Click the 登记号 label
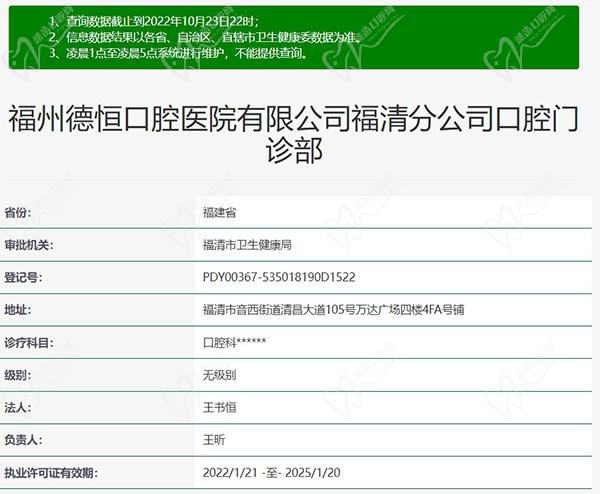 (23, 277)
